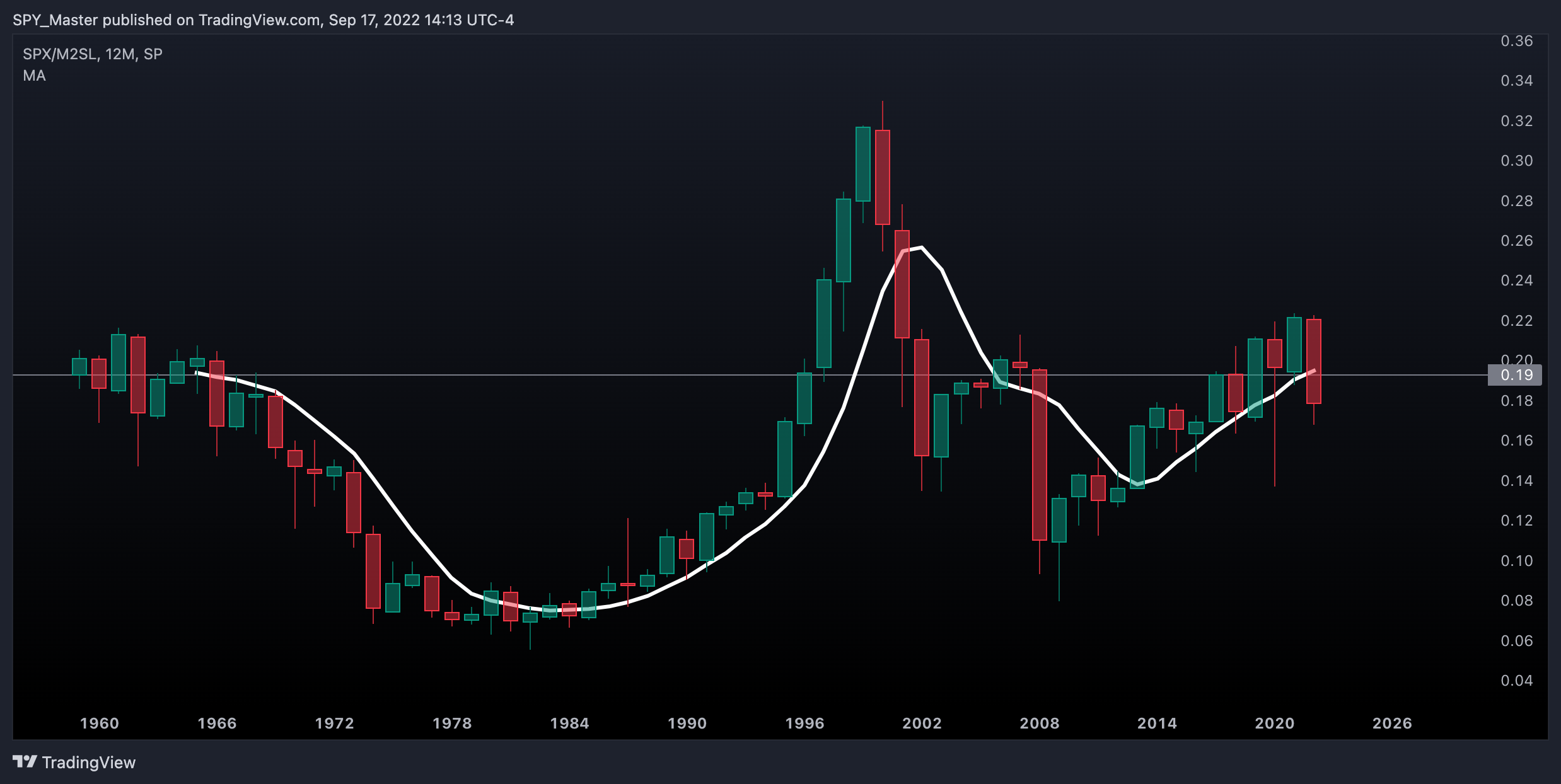The image size is (1561, 784).
Task: Click the 0.16 price axis label
Action: pos(1516,441)
